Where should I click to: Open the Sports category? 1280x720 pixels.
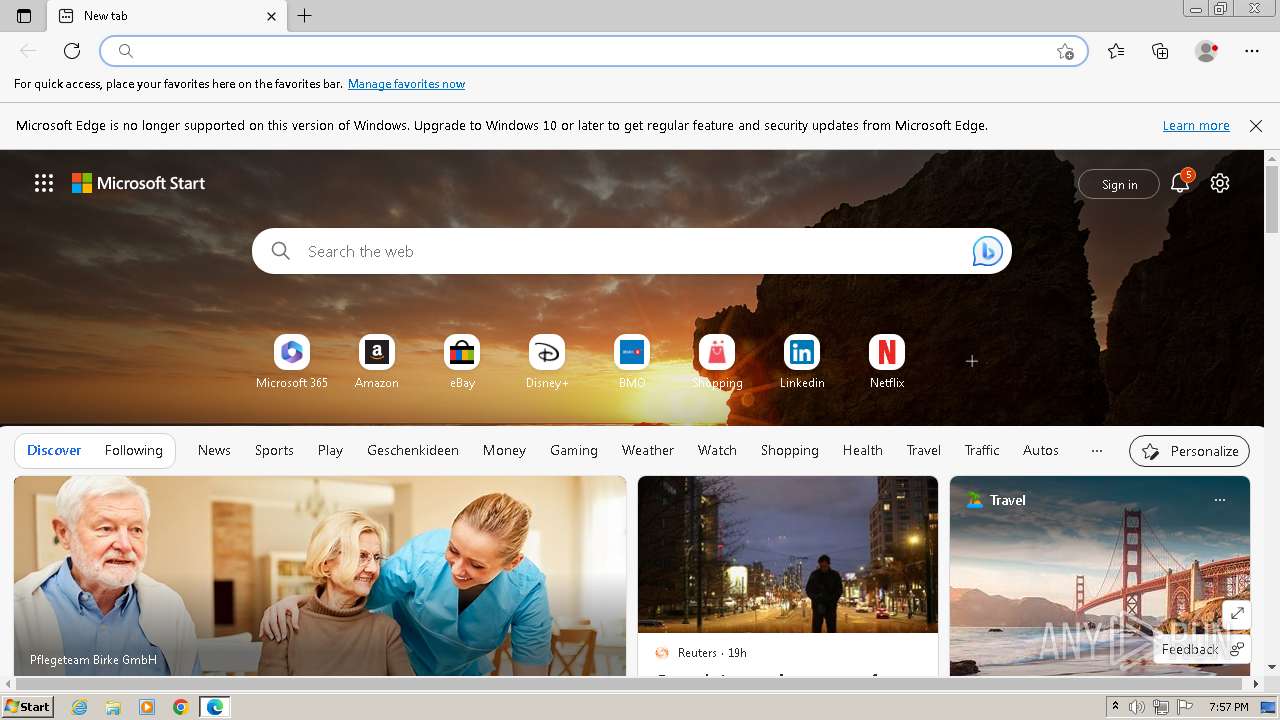[x=274, y=451]
